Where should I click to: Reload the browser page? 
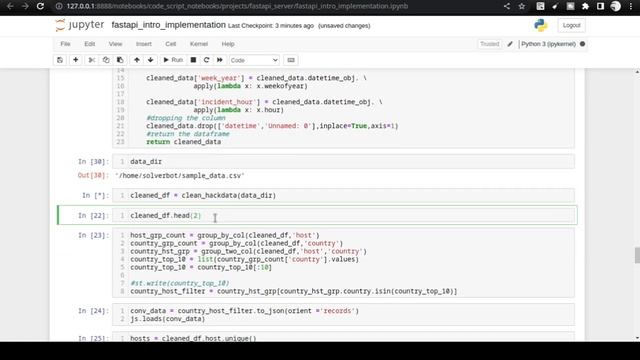coord(40,6)
